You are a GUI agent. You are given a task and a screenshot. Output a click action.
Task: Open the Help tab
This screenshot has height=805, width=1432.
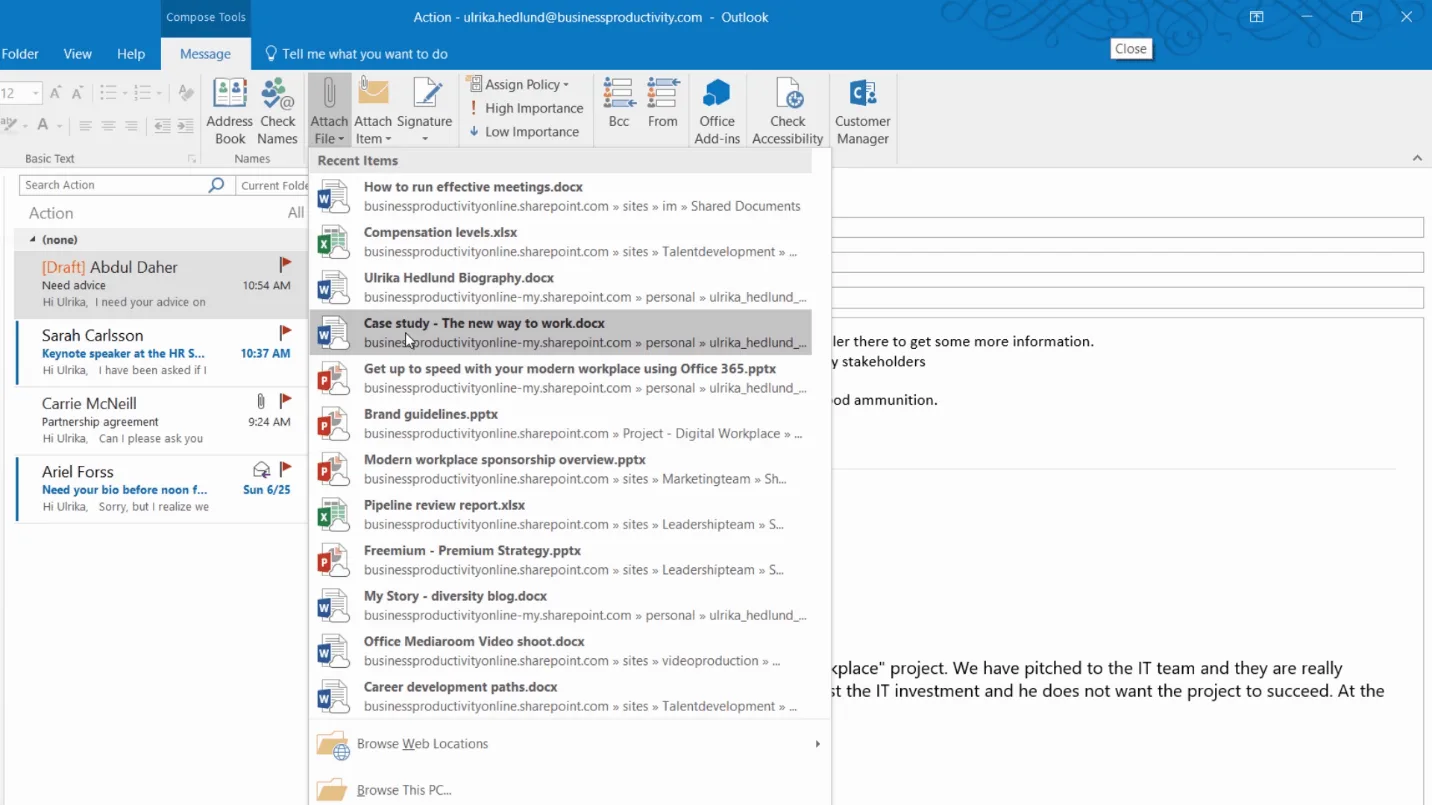point(131,54)
